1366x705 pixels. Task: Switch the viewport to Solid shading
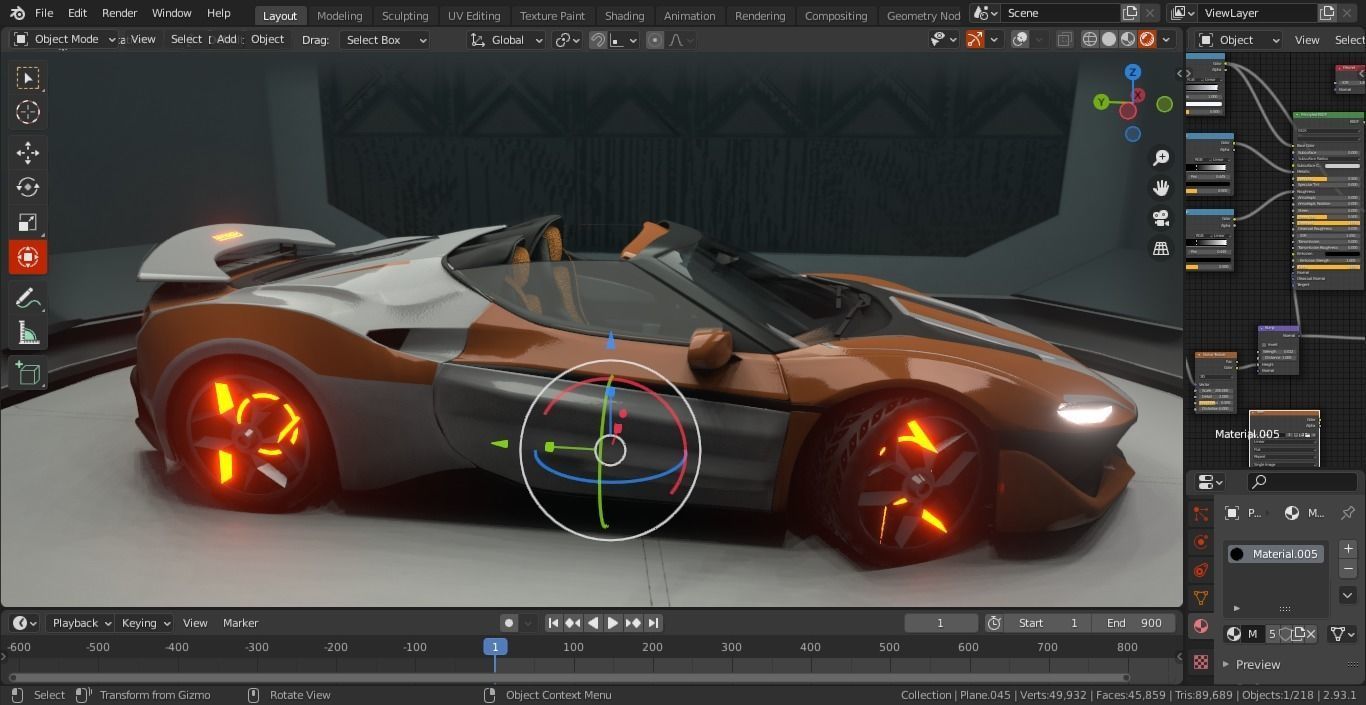tap(1109, 38)
